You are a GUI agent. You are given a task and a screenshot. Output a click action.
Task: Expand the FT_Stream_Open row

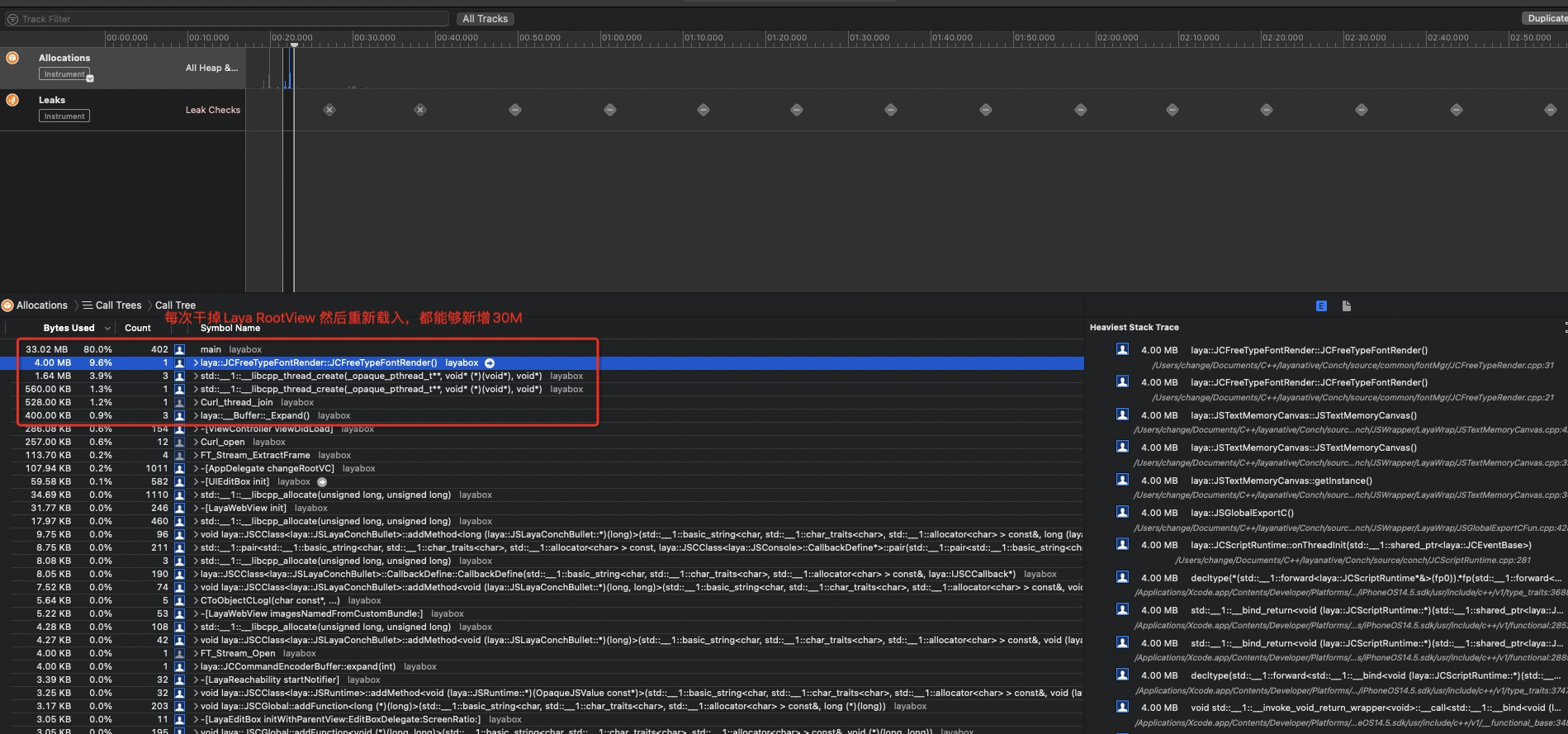tap(196, 653)
